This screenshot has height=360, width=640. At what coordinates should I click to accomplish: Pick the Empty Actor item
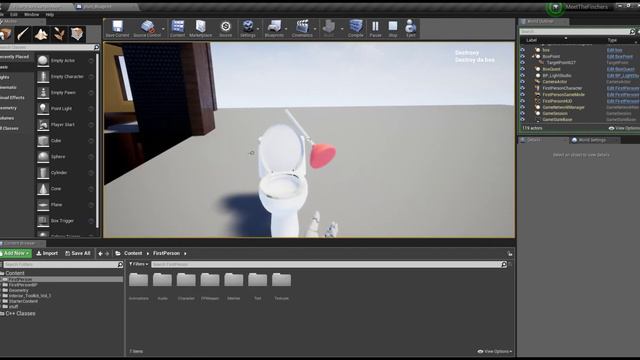(x=65, y=60)
